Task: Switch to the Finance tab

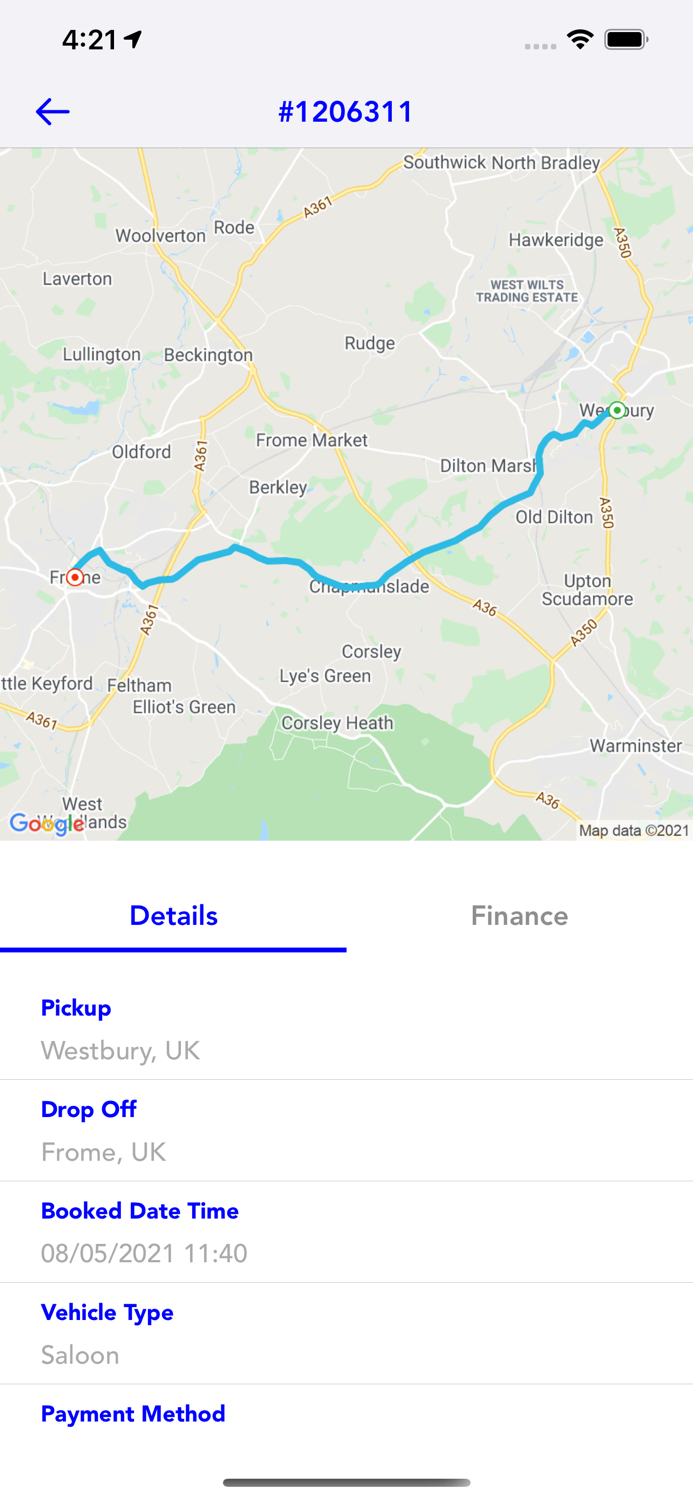Action: pyautogui.click(x=519, y=915)
